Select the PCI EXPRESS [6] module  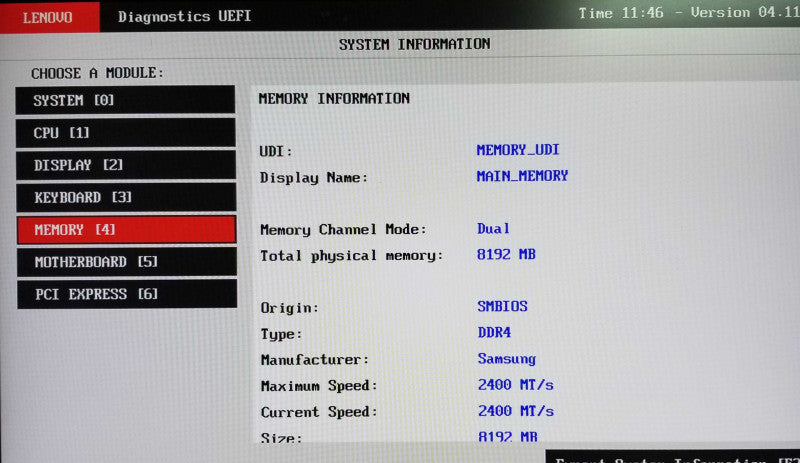click(127, 294)
